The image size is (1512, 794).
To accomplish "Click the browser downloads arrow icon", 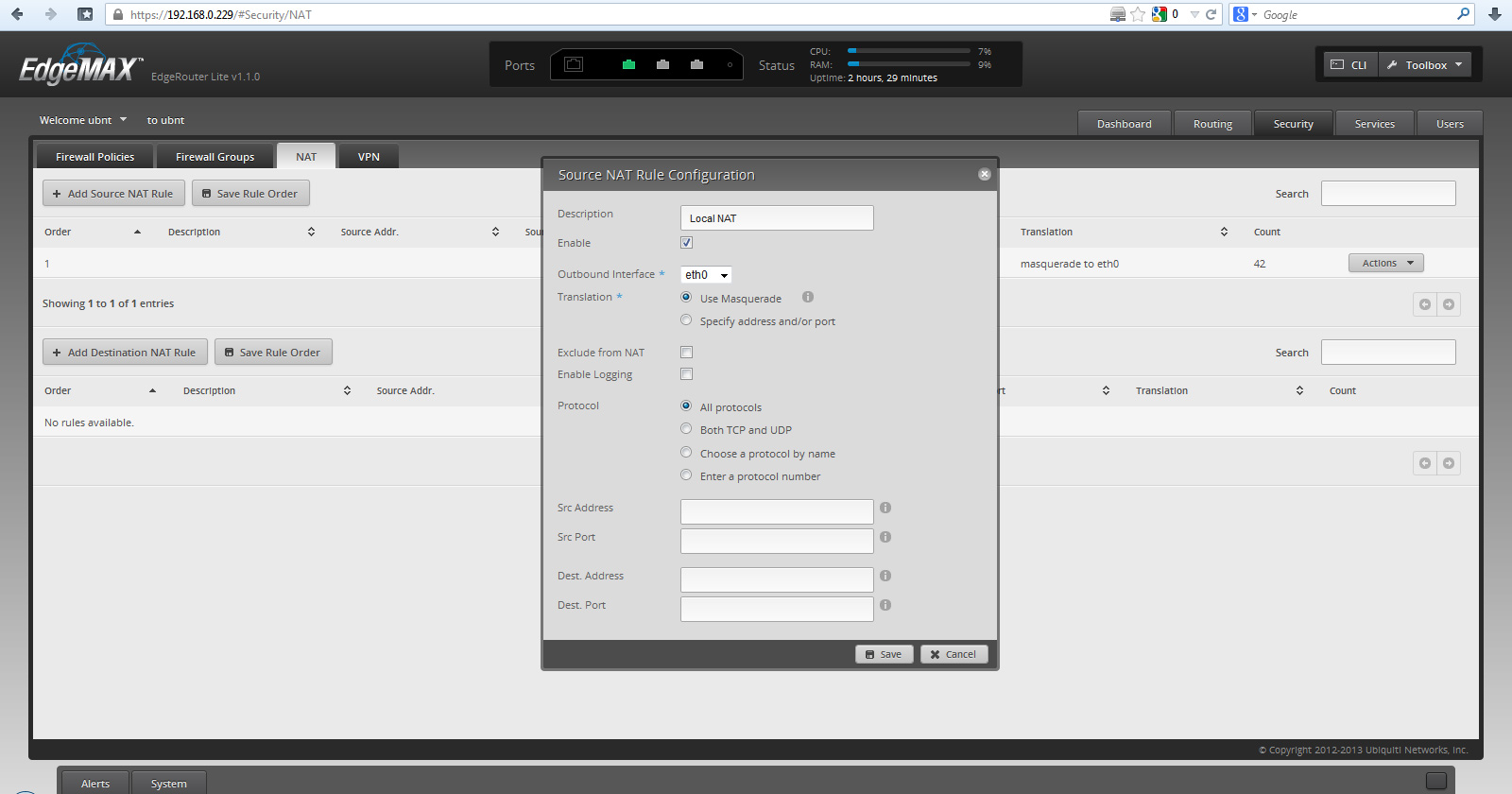I will 1495,14.
